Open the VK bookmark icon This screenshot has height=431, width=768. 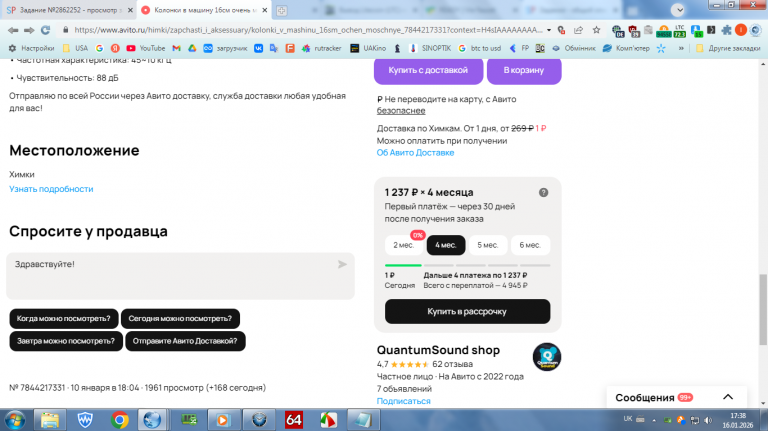258,48
